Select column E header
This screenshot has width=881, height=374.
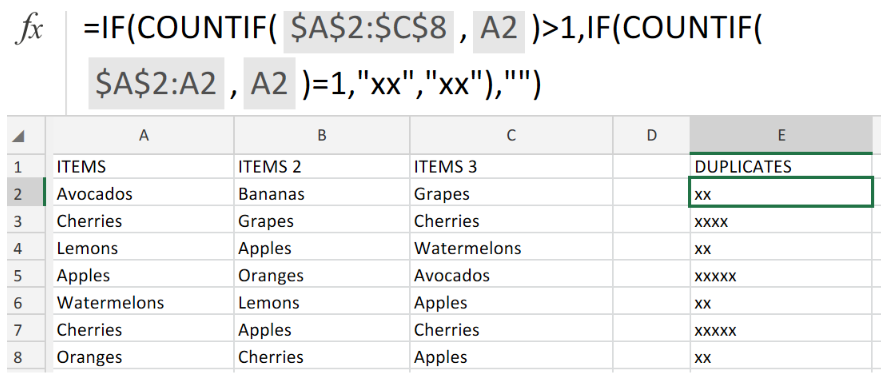point(781,135)
